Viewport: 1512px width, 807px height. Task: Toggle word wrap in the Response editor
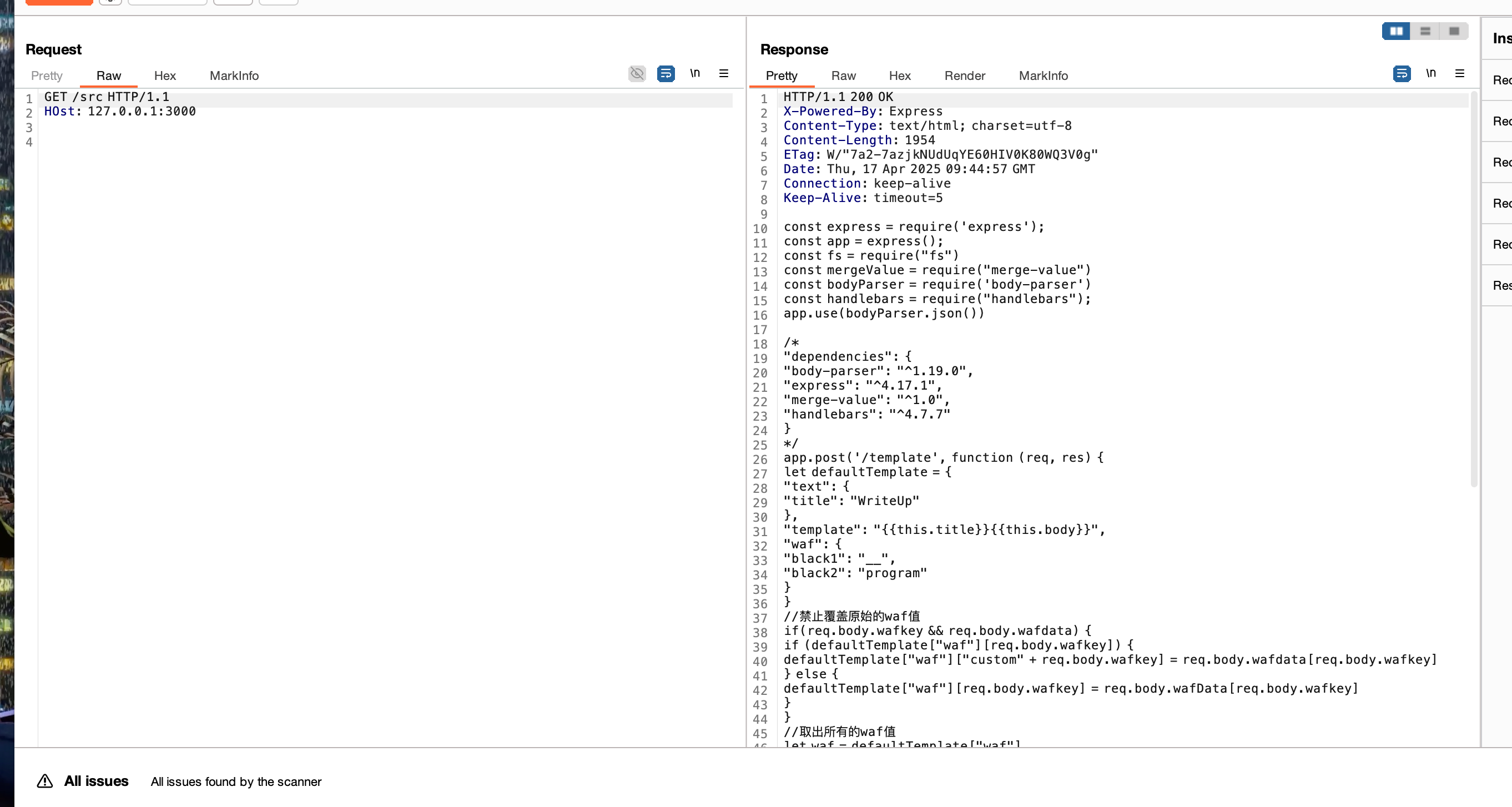[1402, 73]
